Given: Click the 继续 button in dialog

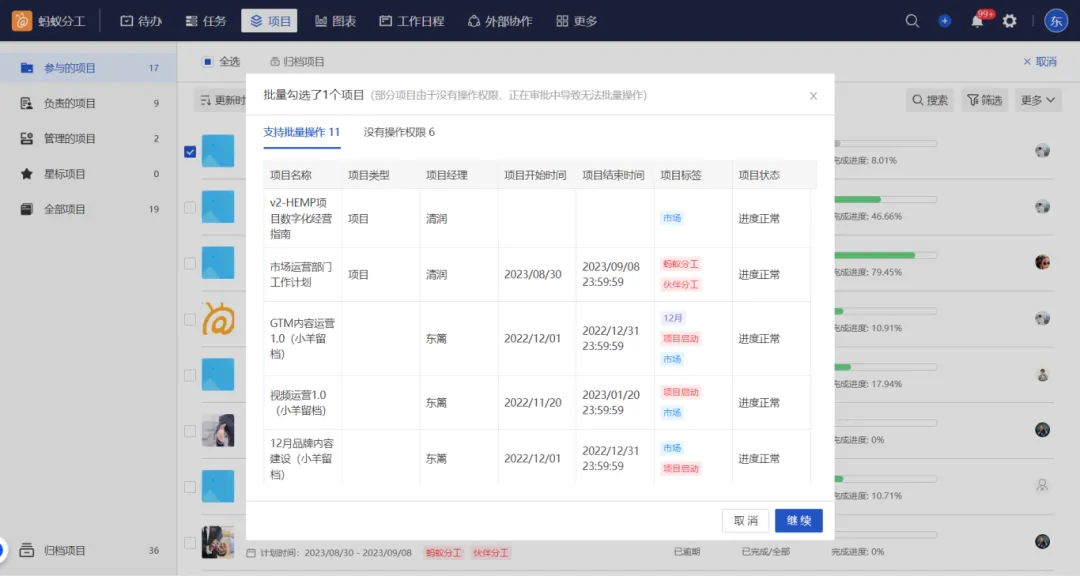Looking at the screenshot, I should (x=798, y=520).
